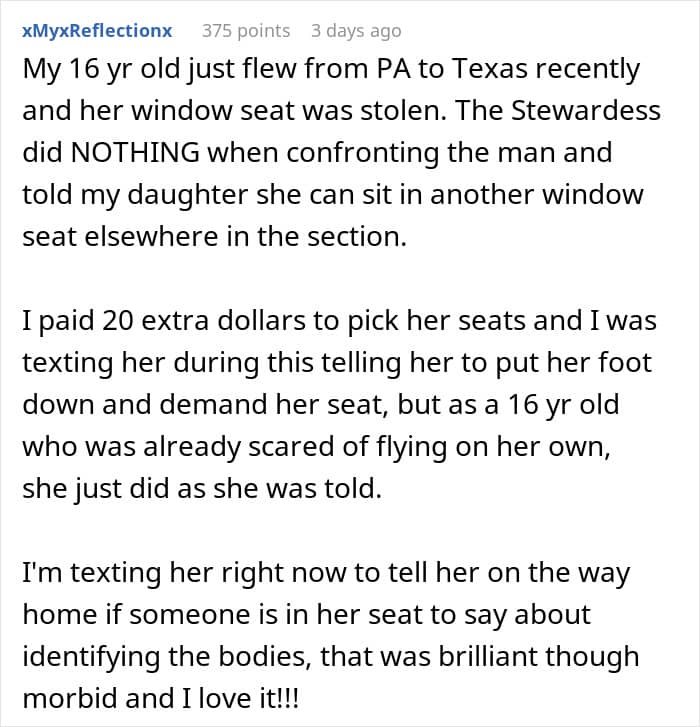Click the line 'she just did as she was told'
The image size is (700, 727).
pos(202,489)
